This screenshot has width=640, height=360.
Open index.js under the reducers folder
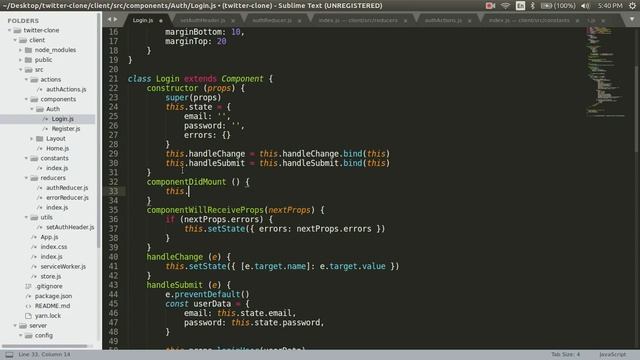click(57, 207)
